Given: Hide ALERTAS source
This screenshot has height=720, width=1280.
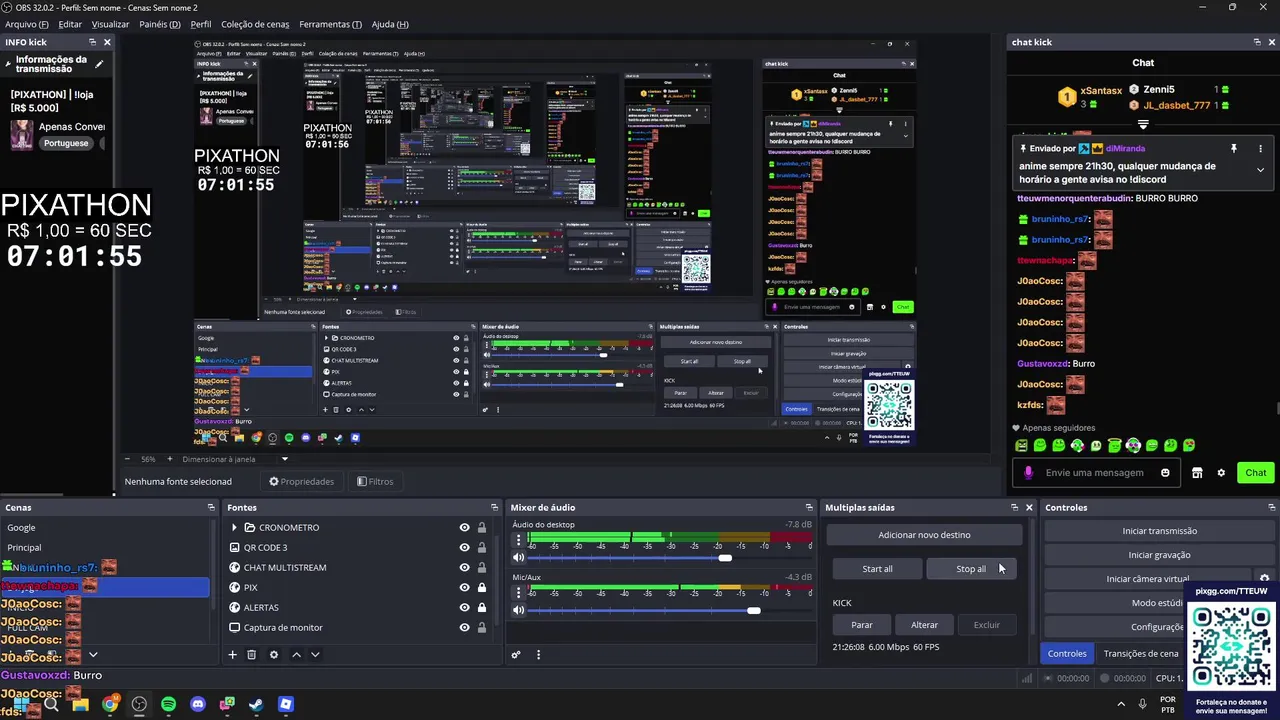Looking at the screenshot, I should [x=464, y=608].
